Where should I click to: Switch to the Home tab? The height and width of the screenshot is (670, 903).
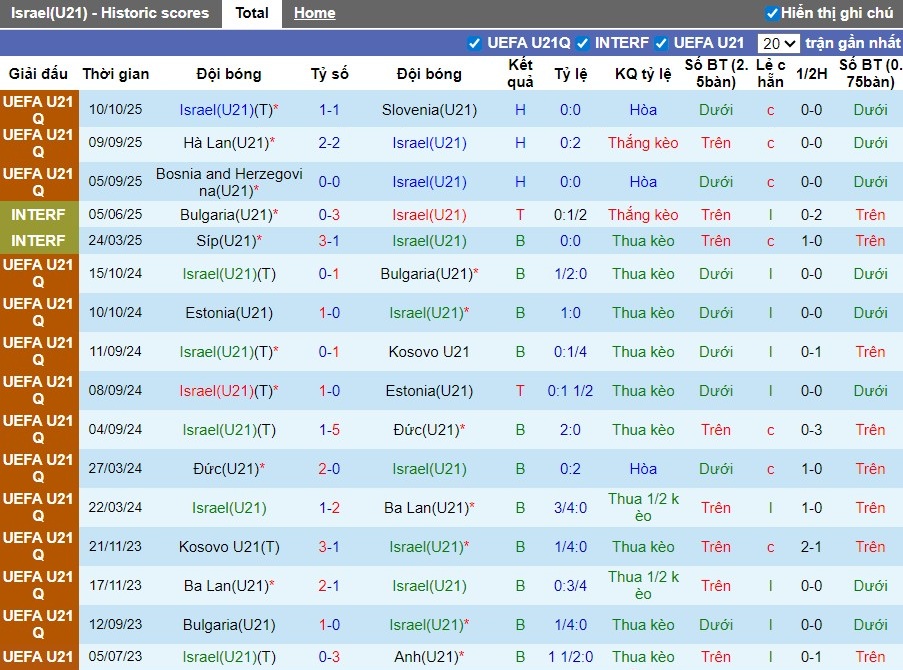314,13
